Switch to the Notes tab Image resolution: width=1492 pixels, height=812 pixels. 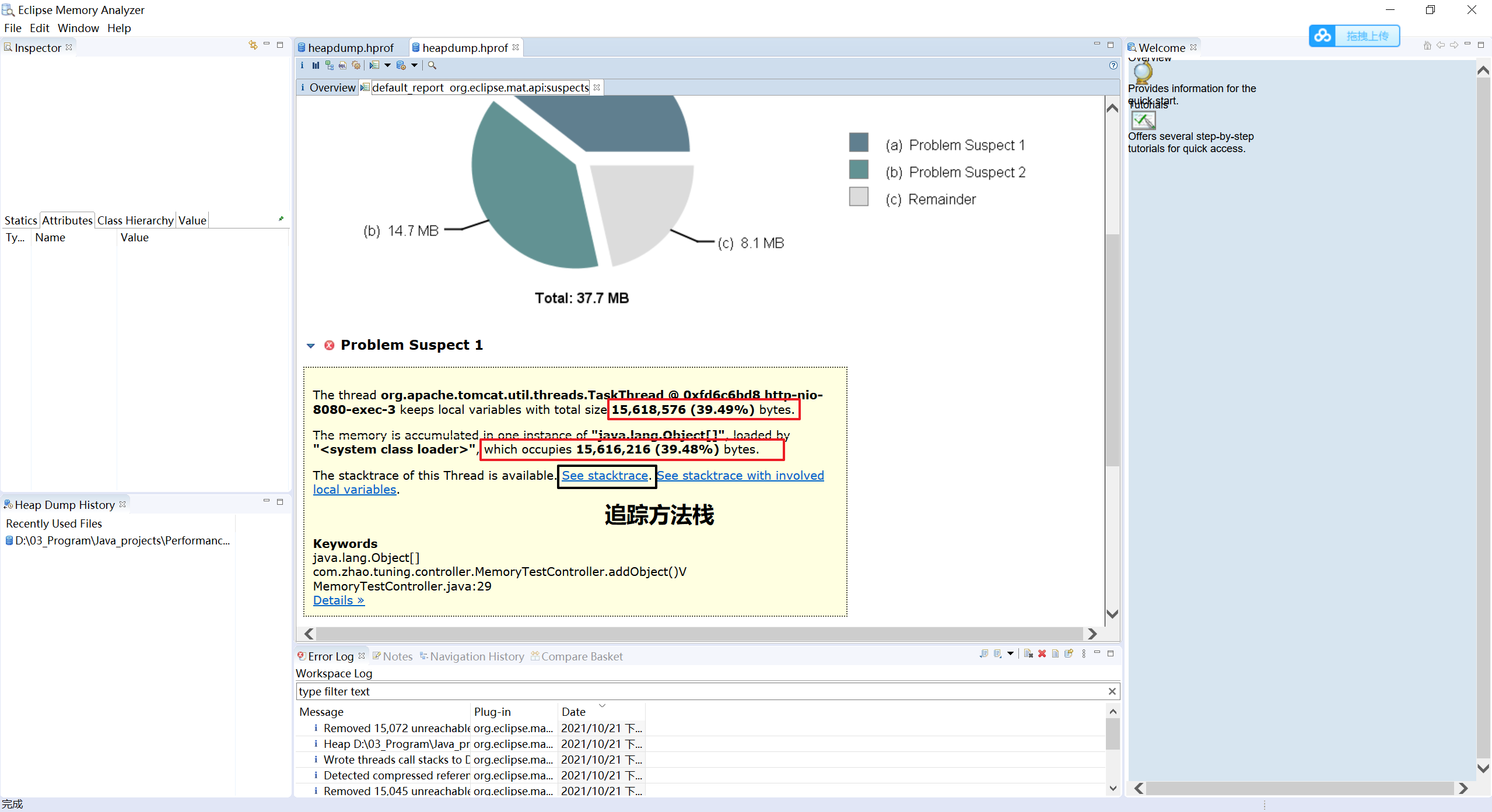(x=393, y=656)
